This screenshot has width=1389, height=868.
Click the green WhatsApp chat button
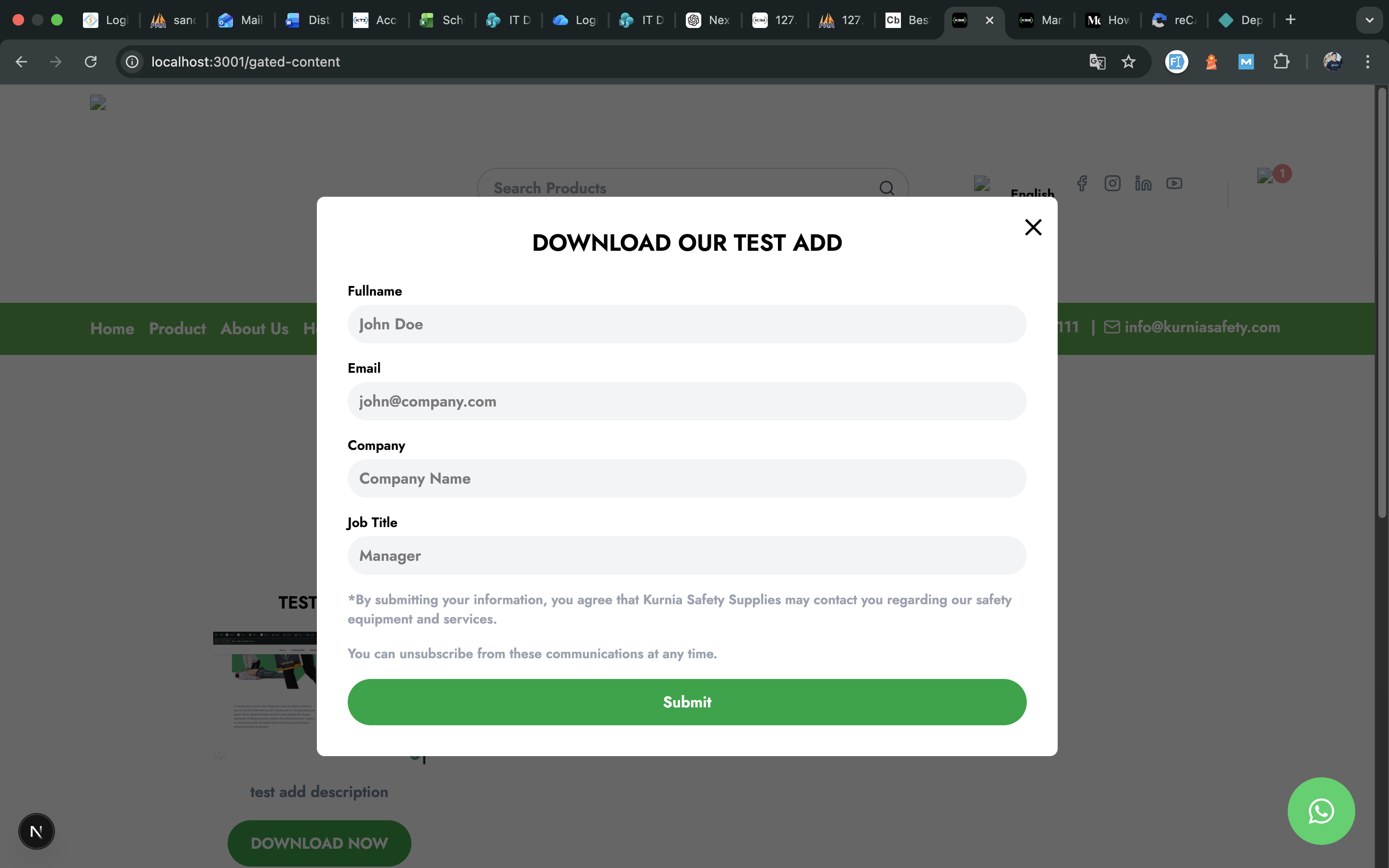tap(1321, 811)
